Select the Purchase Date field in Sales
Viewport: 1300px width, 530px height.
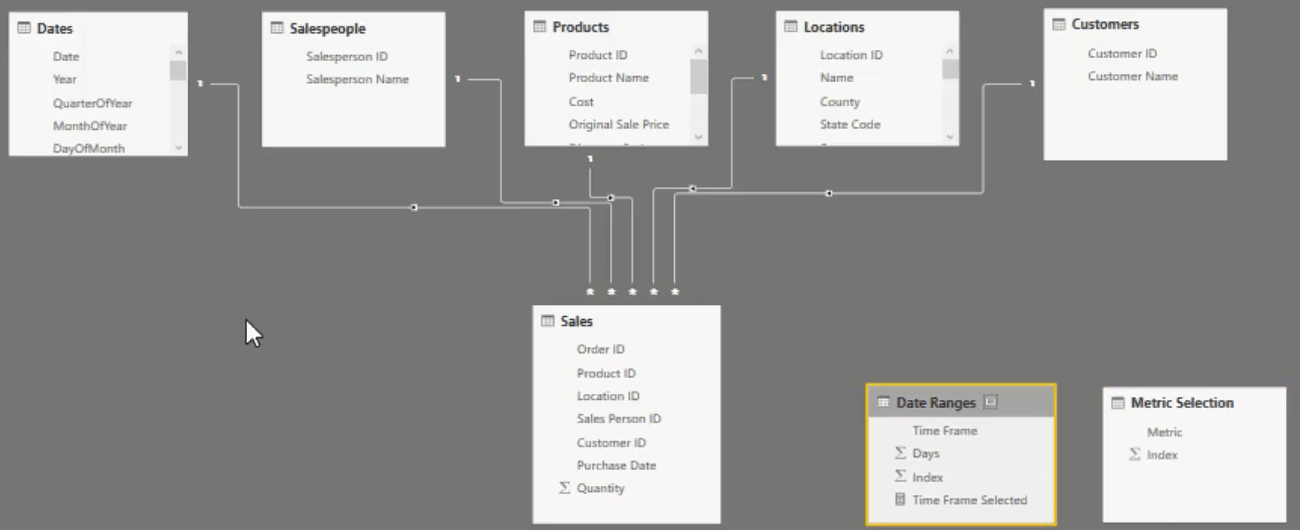pyautogui.click(x=616, y=465)
